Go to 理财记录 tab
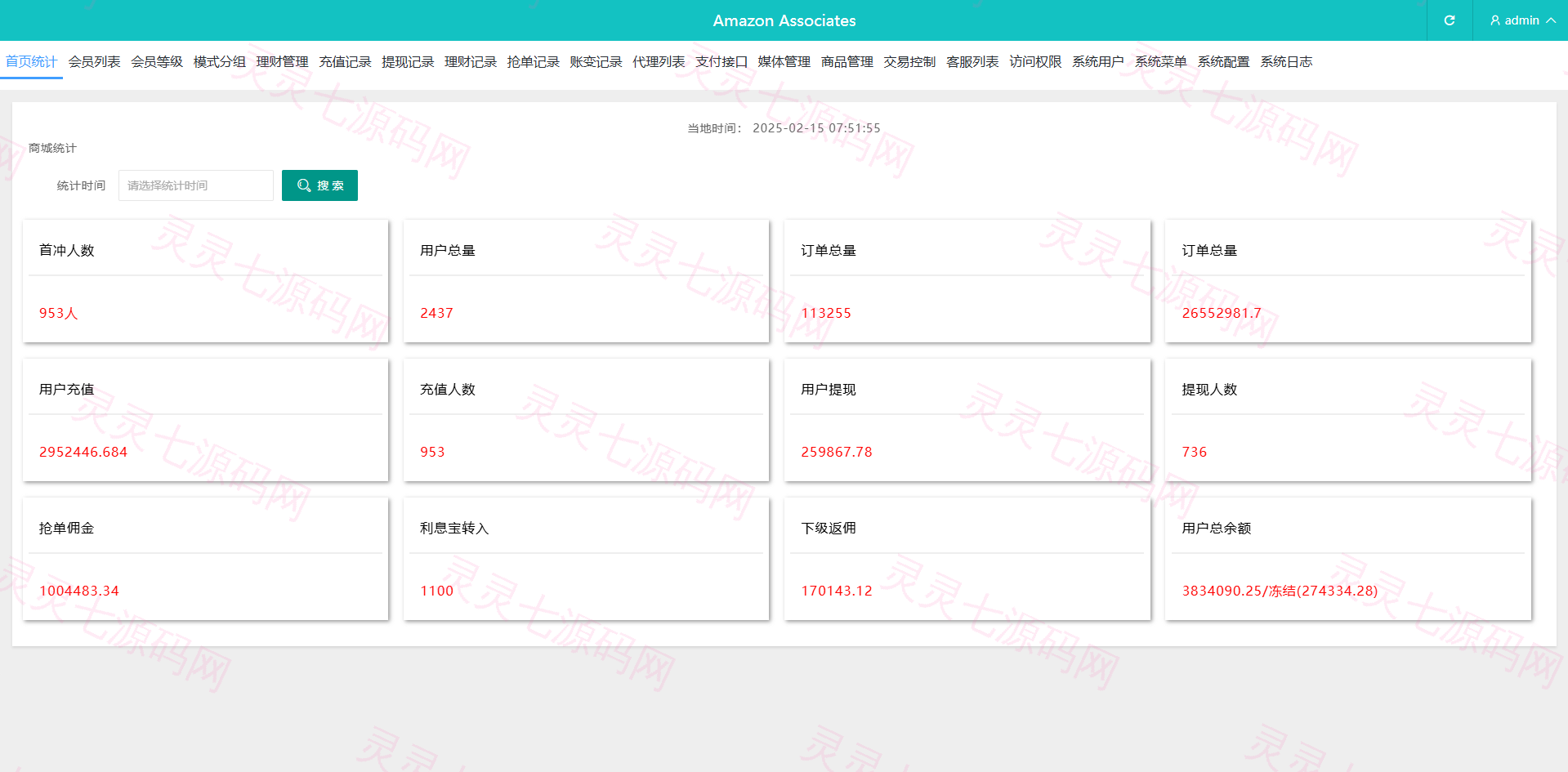This screenshot has height=772, width=1568. click(x=471, y=61)
